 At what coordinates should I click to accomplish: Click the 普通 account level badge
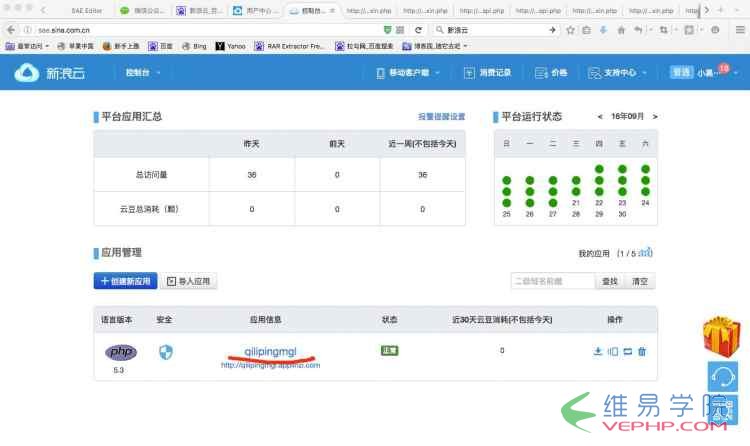[x=681, y=72]
